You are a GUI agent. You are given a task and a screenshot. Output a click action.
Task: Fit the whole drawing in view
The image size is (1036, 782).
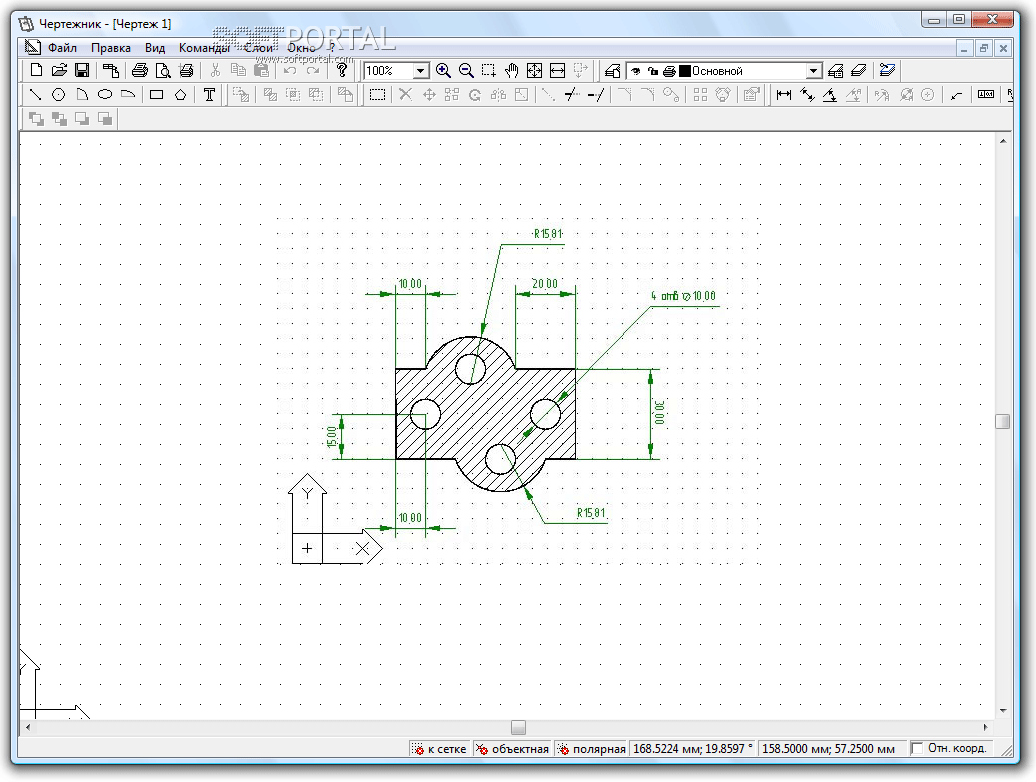click(x=534, y=70)
